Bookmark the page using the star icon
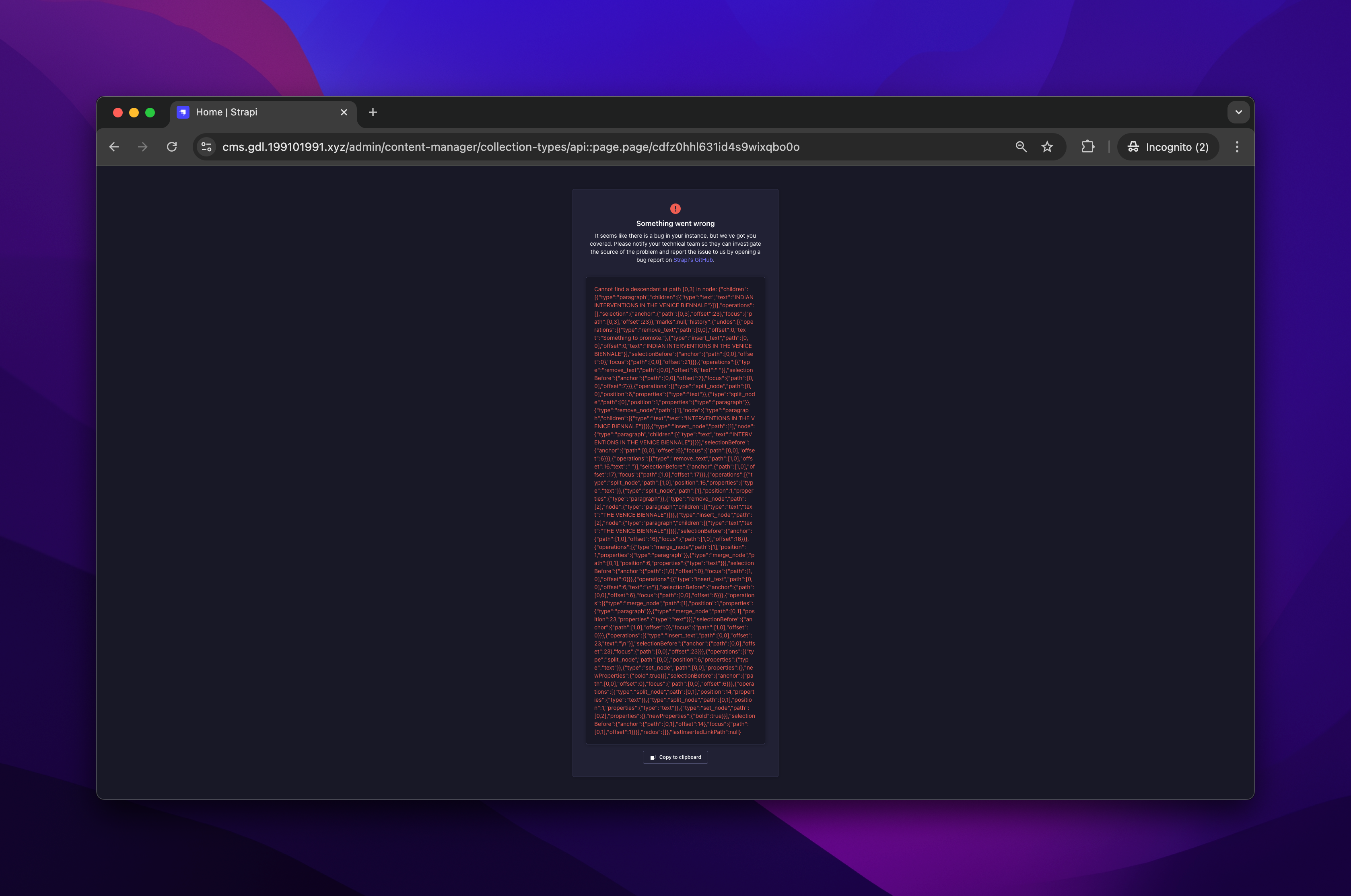Viewport: 1351px width, 896px height. pyautogui.click(x=1047, y=147)
